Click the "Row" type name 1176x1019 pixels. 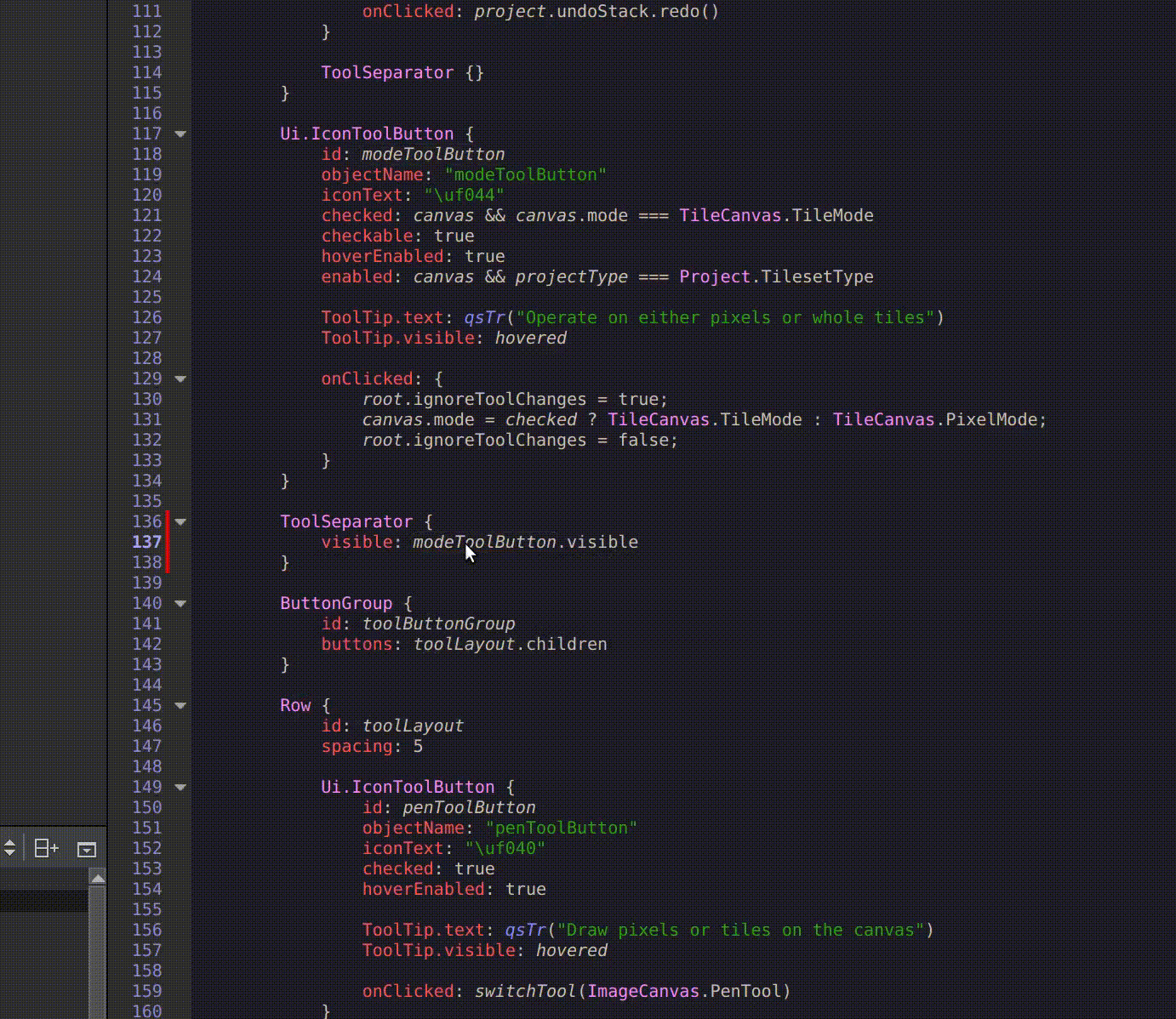[x=295, y=705]
